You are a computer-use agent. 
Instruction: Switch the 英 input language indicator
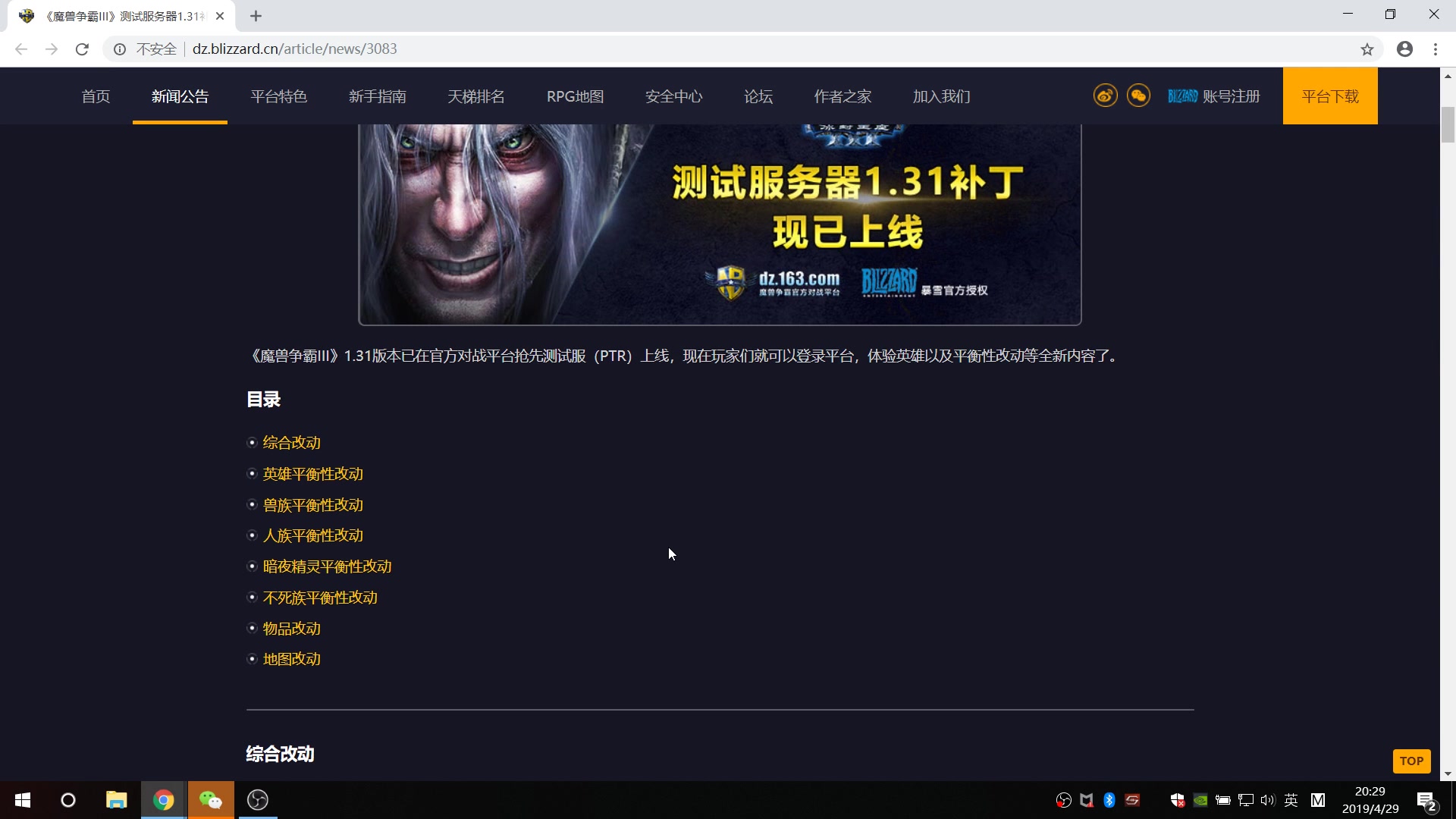point(1291,800)
